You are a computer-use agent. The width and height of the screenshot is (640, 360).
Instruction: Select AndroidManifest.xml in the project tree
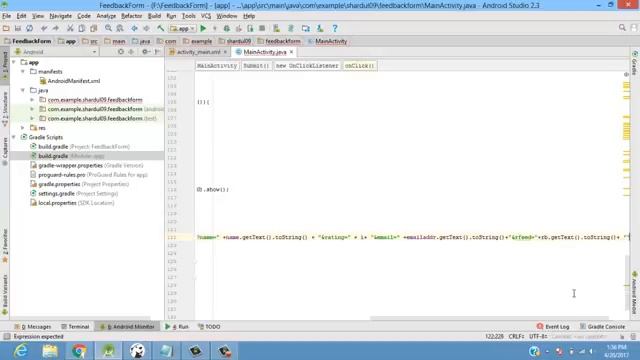[73, 81]
